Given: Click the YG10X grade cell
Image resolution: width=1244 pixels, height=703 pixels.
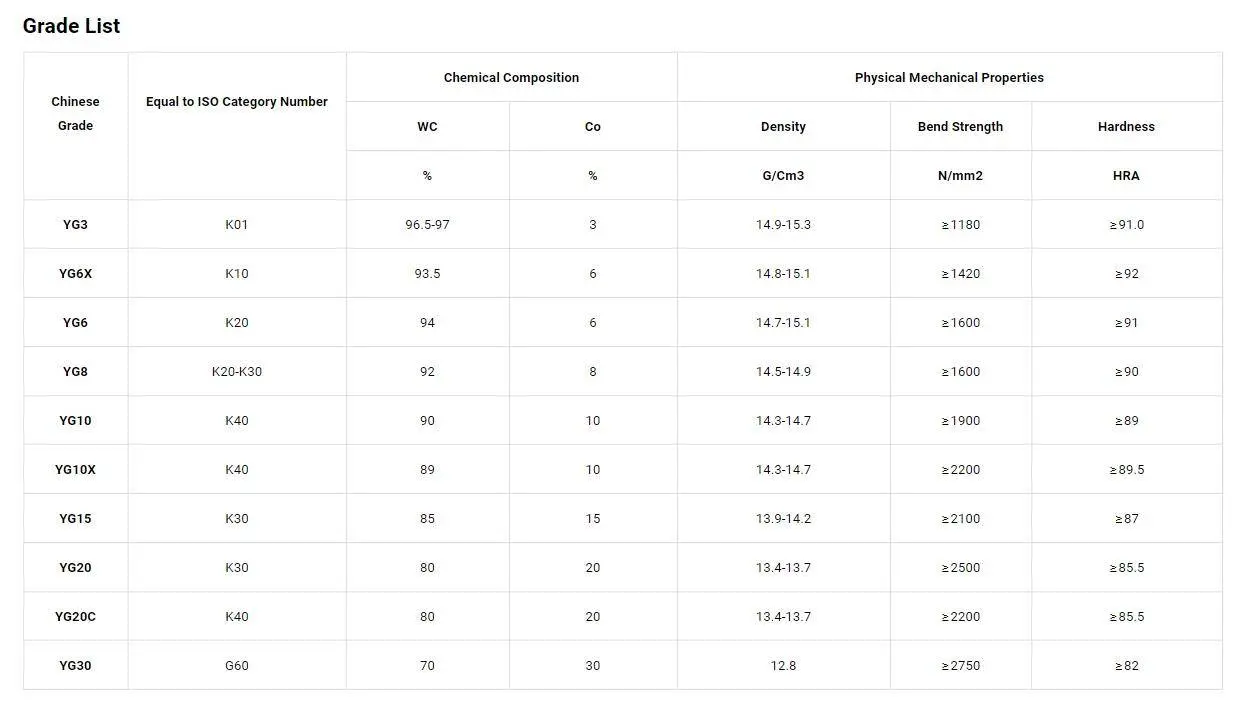Looking at the screenshot, I should (x=76, y=469).
